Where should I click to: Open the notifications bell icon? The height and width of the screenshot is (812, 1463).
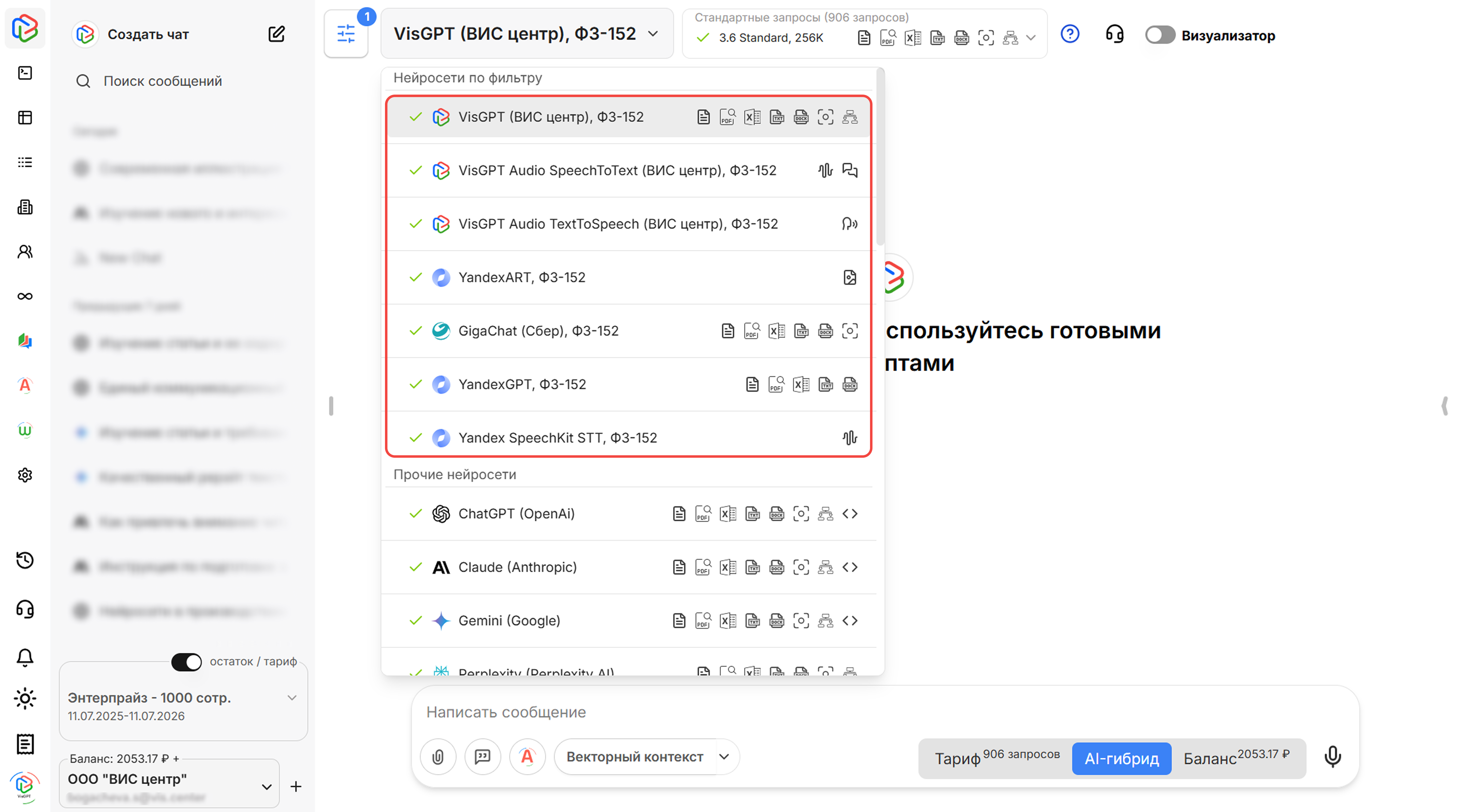point(25,658)
